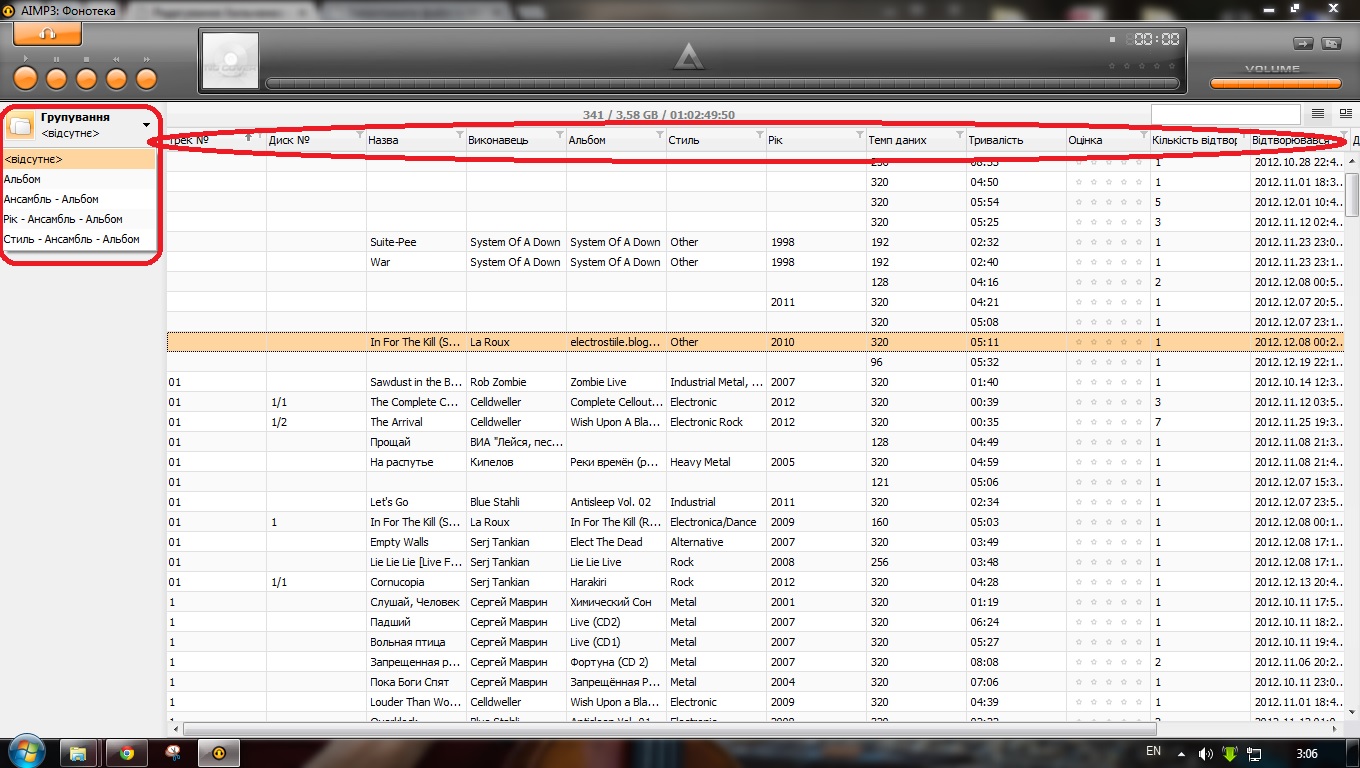Open Google Chrome from taskbar
Screen dimensions: 1360x768
click(x=127, y=752)
